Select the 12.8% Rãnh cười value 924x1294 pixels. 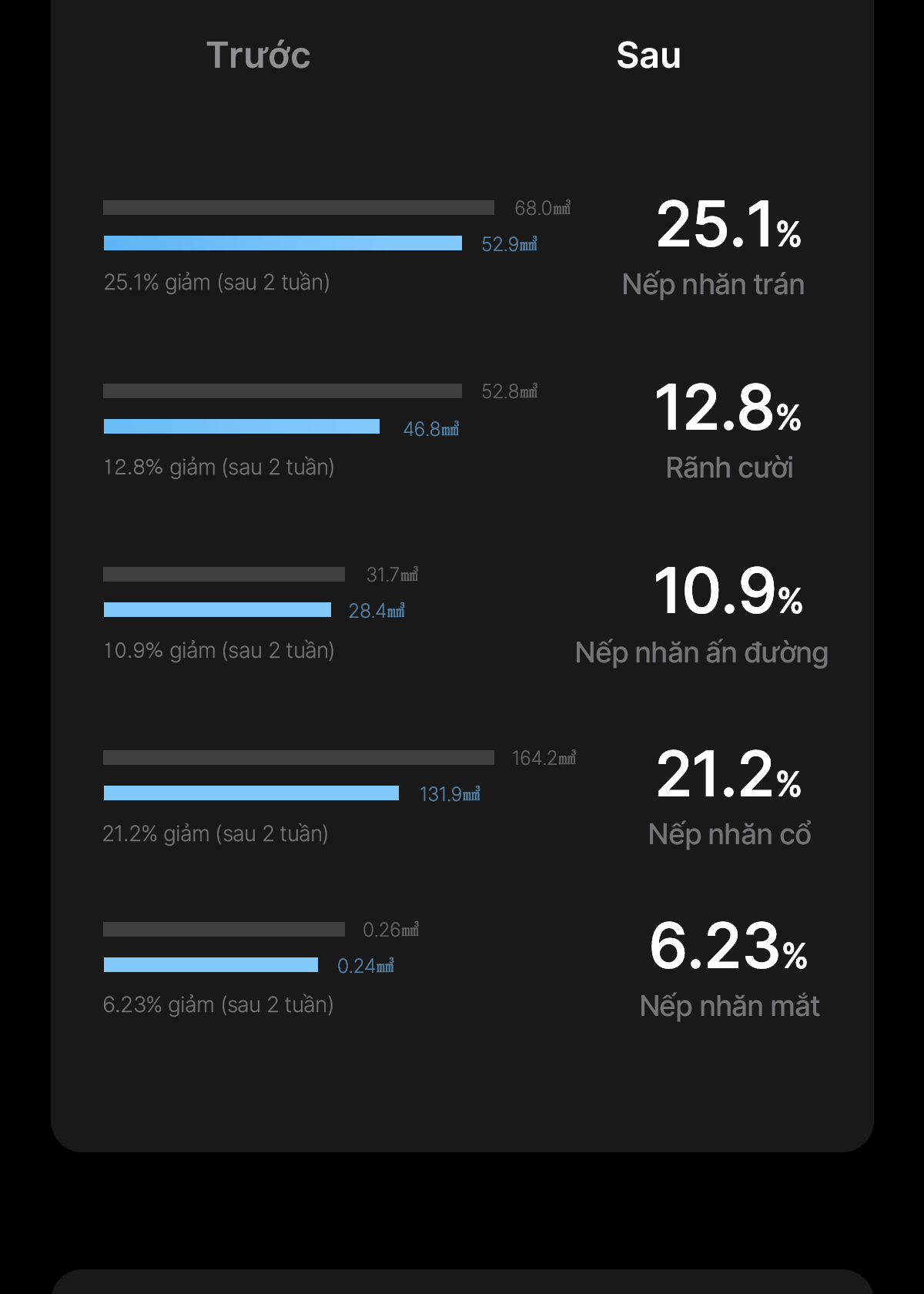click(728, 407)
